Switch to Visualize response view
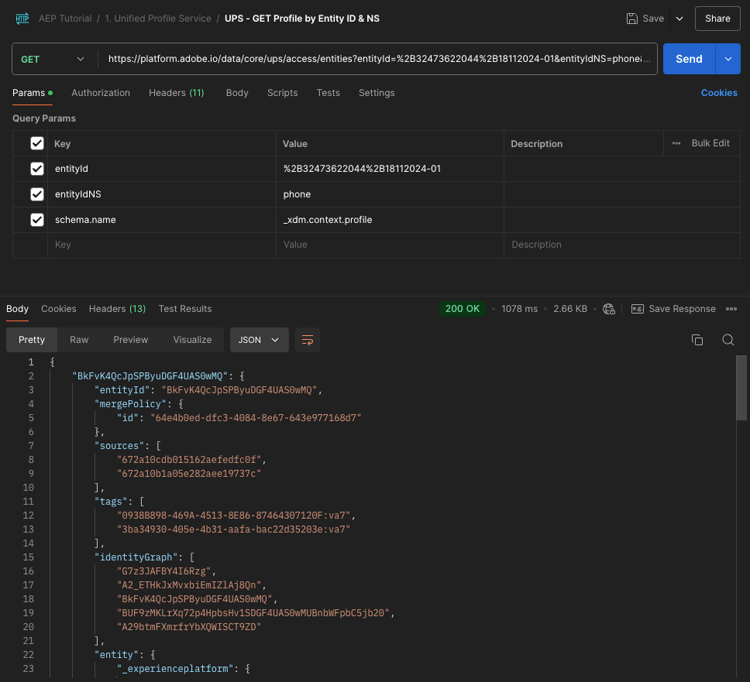 [192, 340]
